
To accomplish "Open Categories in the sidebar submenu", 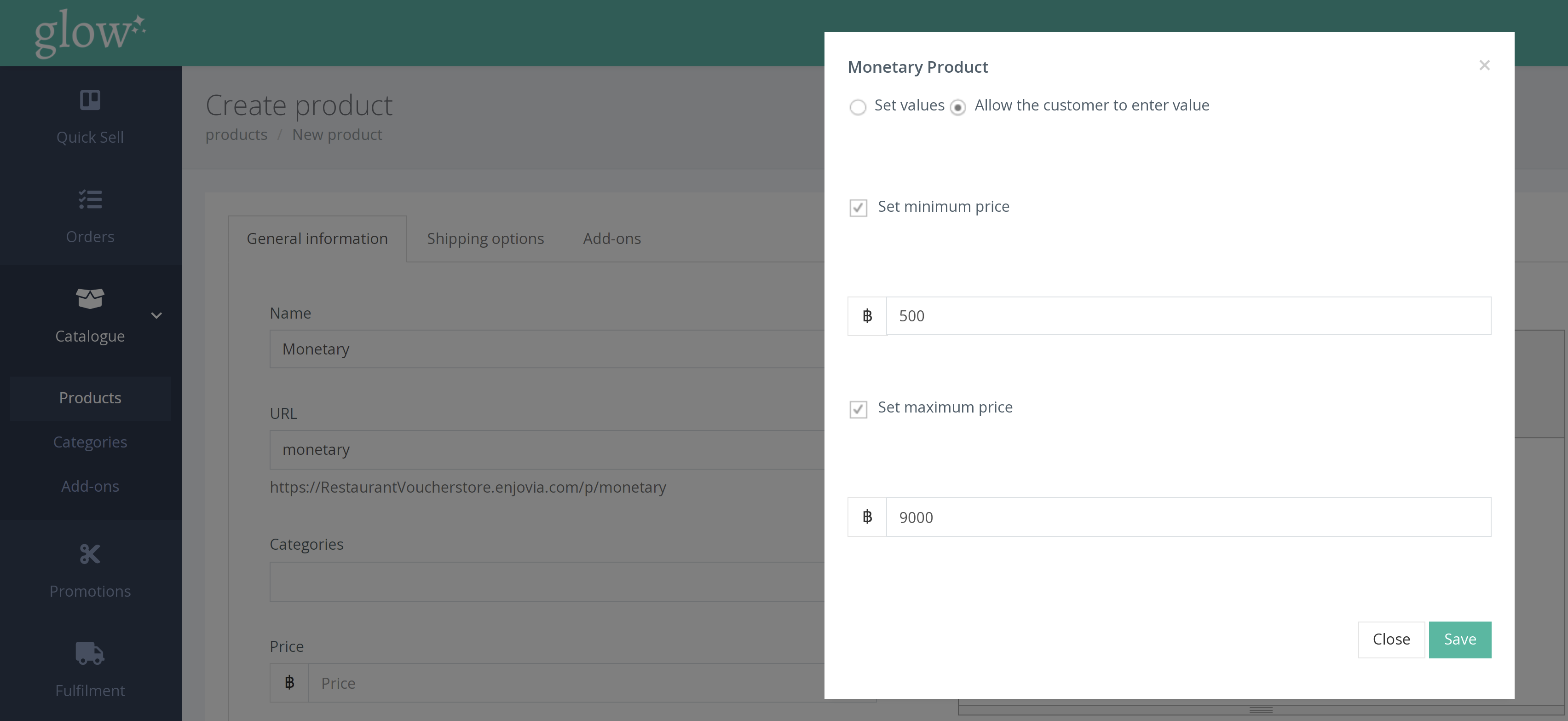I will point(90,442).
